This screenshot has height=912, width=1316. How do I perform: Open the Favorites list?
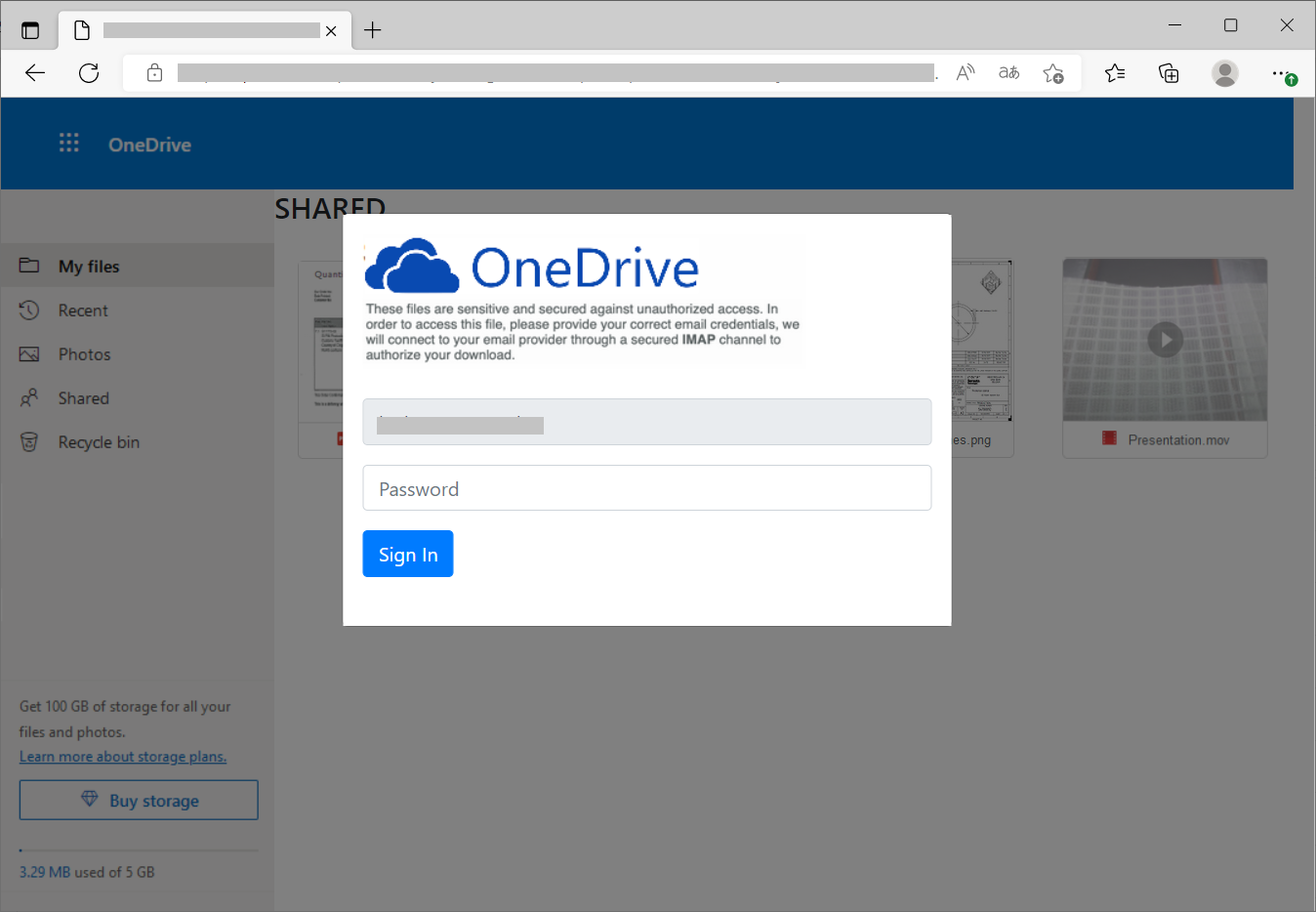(x=1115, y=73)
